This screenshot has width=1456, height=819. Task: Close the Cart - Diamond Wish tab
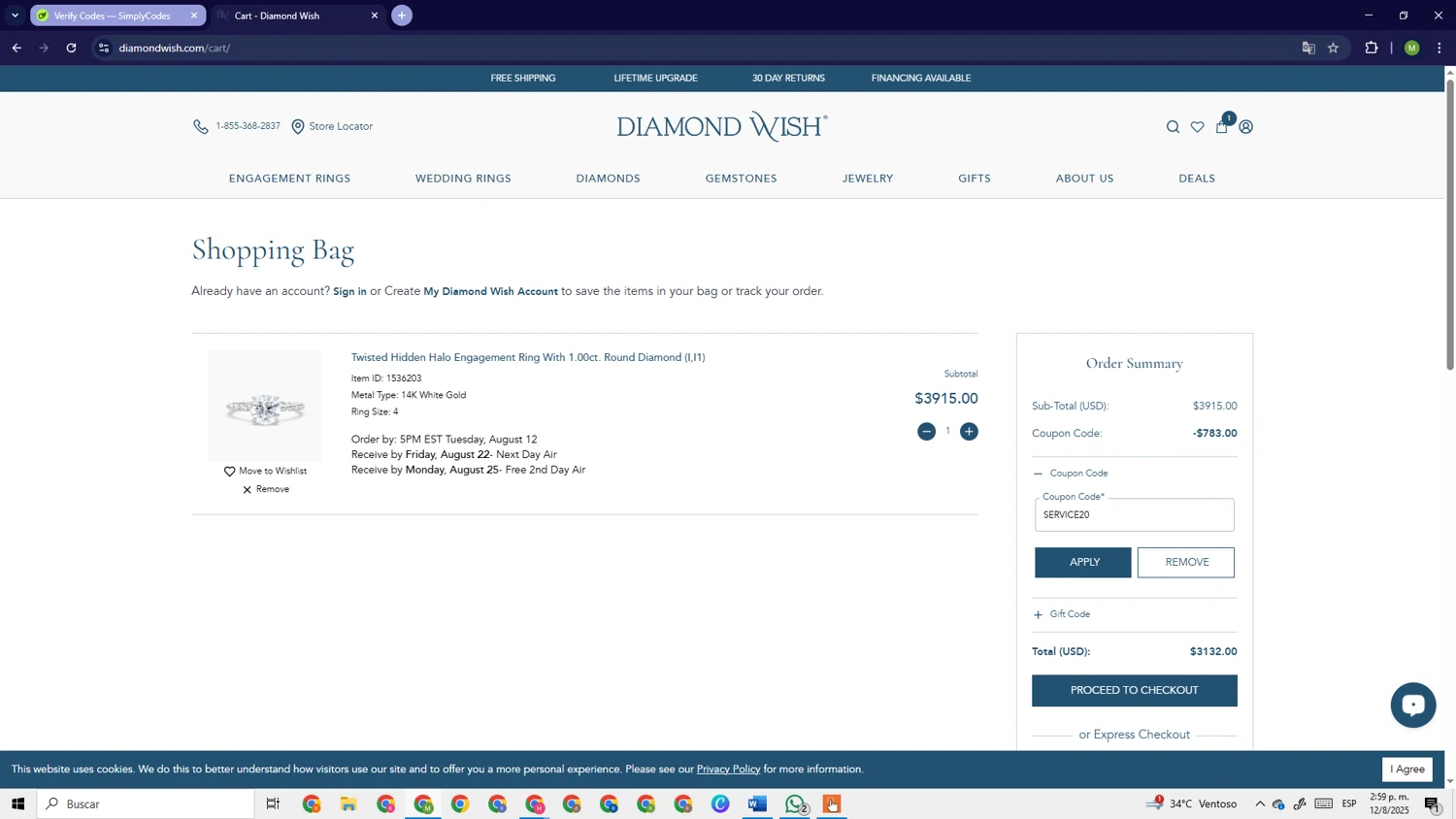click(375, 16)
